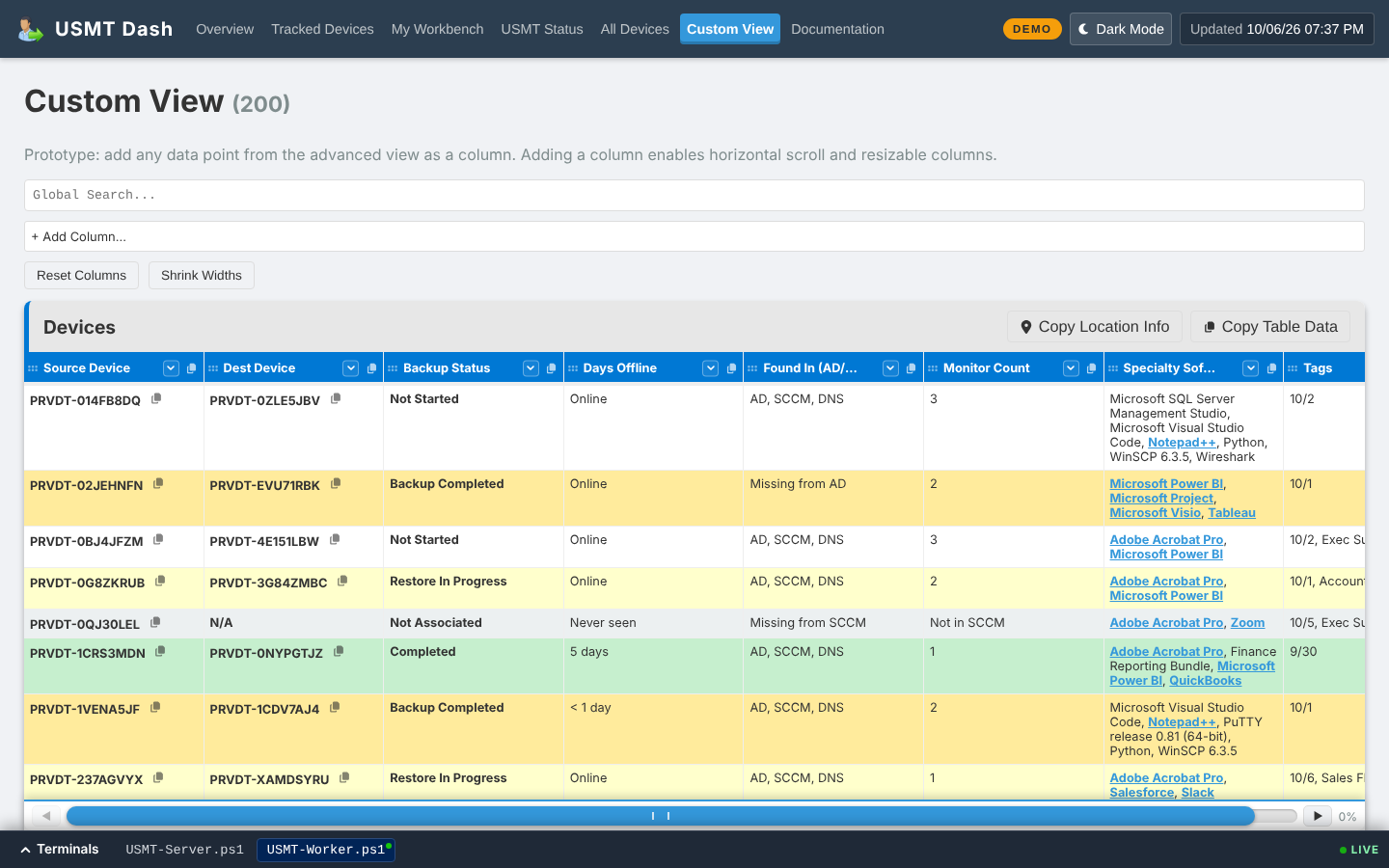The width and height of the screenshot is (1389, 868).
Task: Open the Backup Status column dropdown
Action: coord(531,368)
